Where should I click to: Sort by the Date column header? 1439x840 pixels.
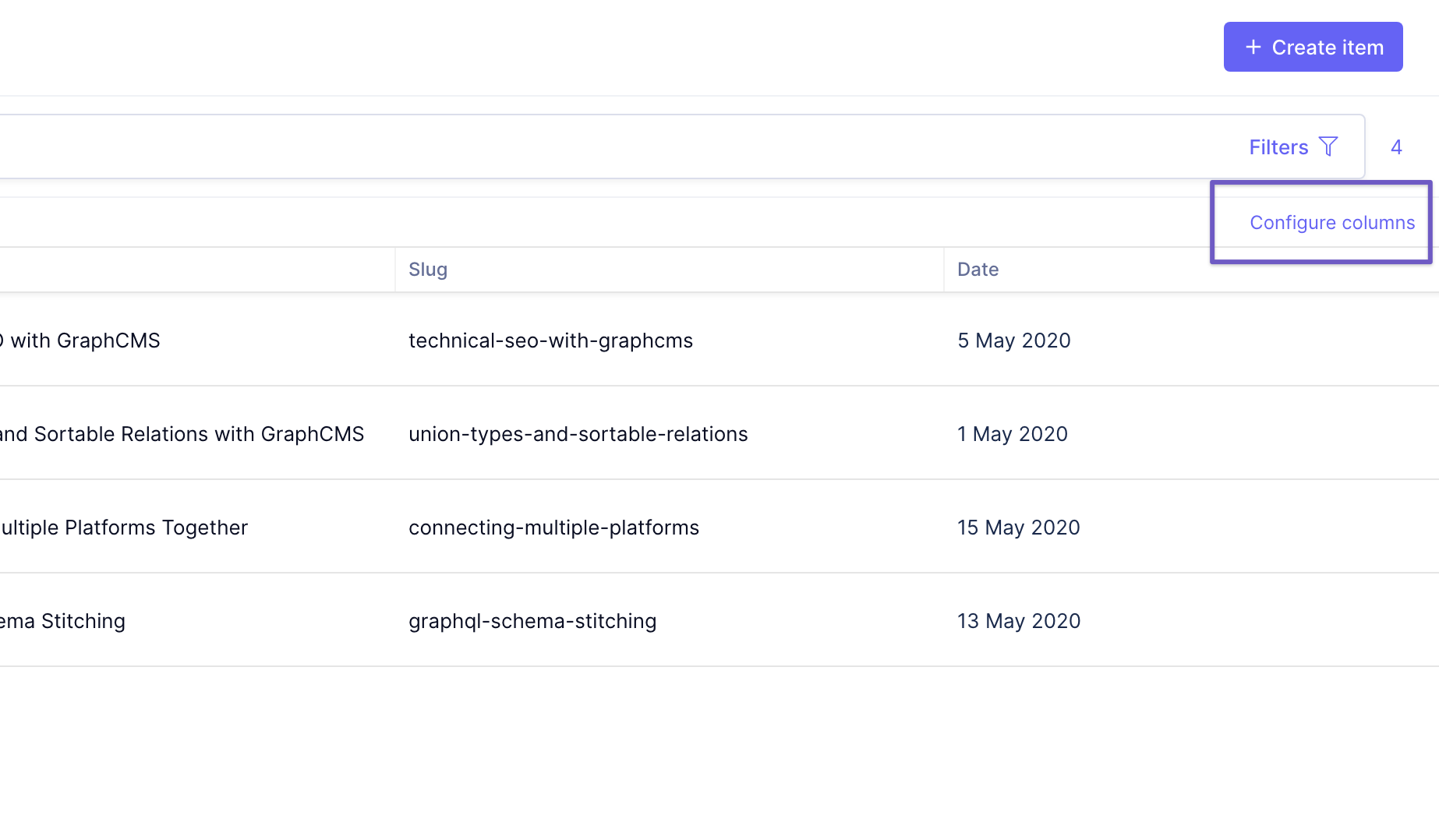click(978, 270)
